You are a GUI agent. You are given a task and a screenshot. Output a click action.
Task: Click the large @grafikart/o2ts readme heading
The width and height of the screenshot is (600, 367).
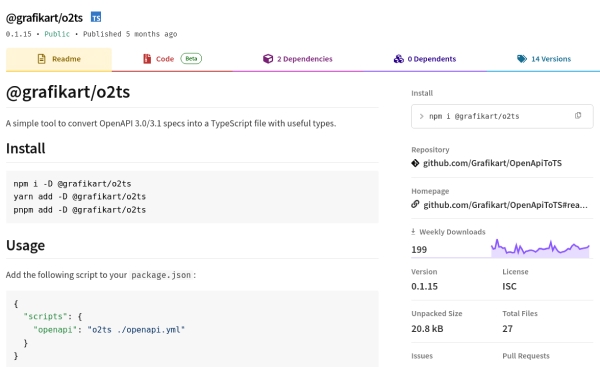tap(68, 92)
